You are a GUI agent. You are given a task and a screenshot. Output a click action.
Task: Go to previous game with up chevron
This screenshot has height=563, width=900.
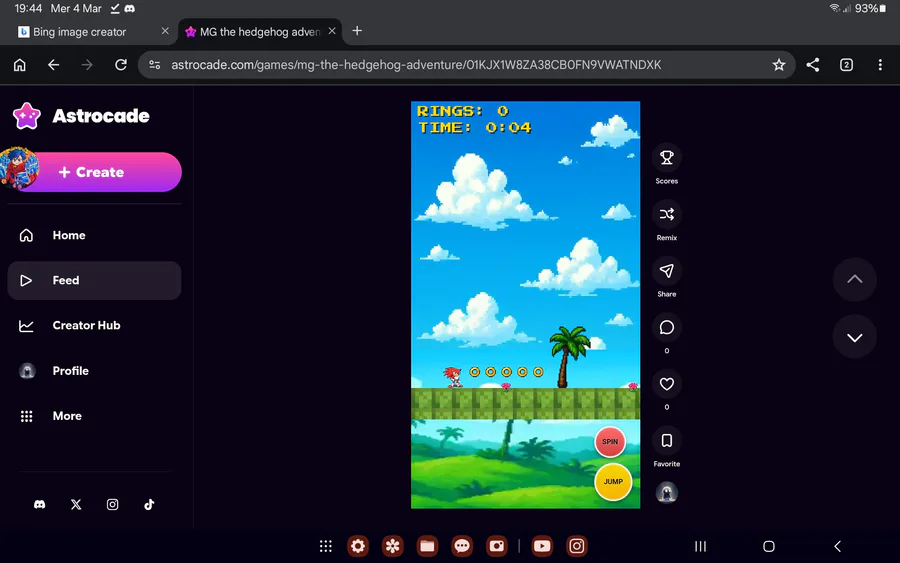(855, 279)
